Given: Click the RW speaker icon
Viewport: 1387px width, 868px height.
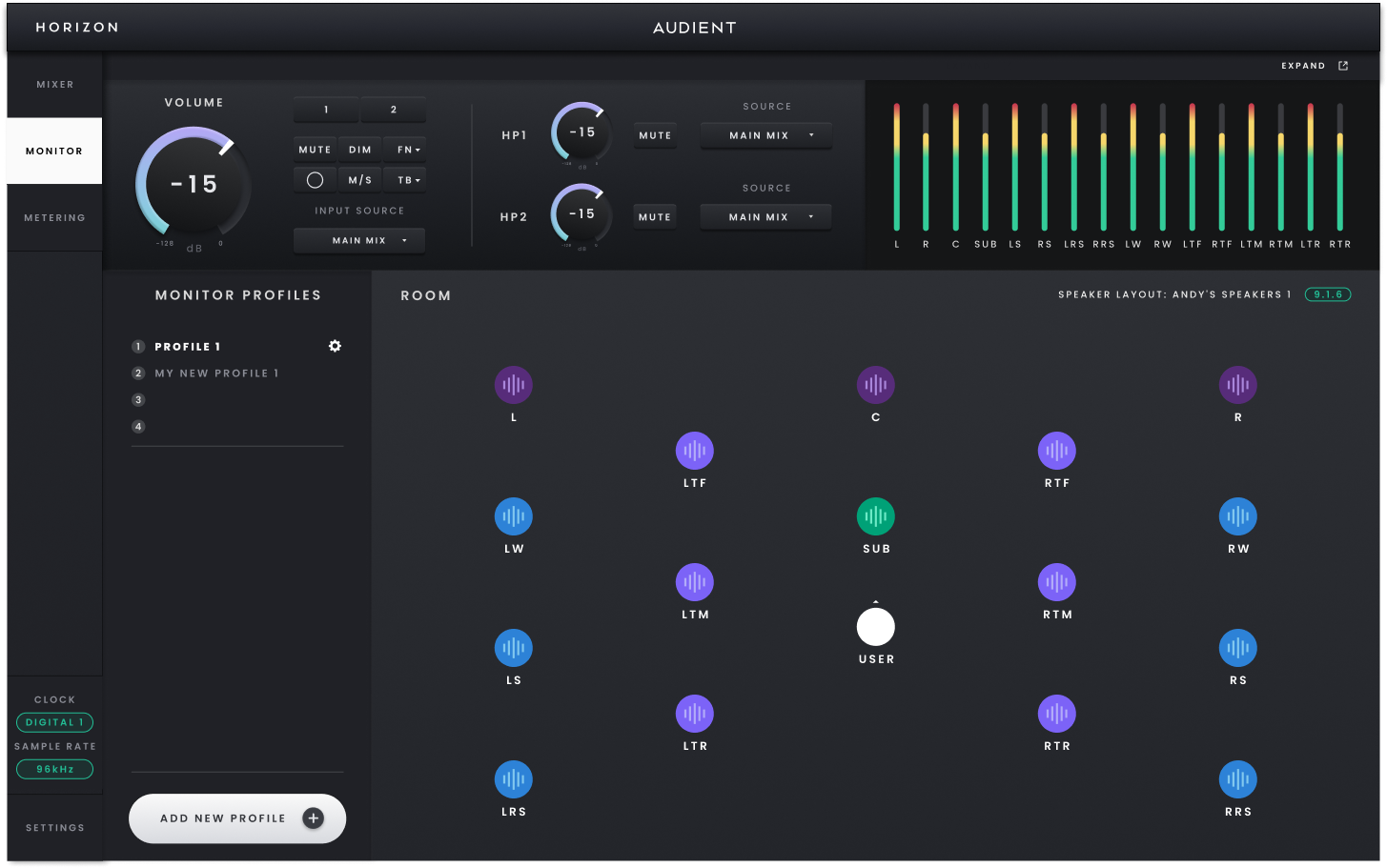Looking at the screenshot, I should (1238, 516).
